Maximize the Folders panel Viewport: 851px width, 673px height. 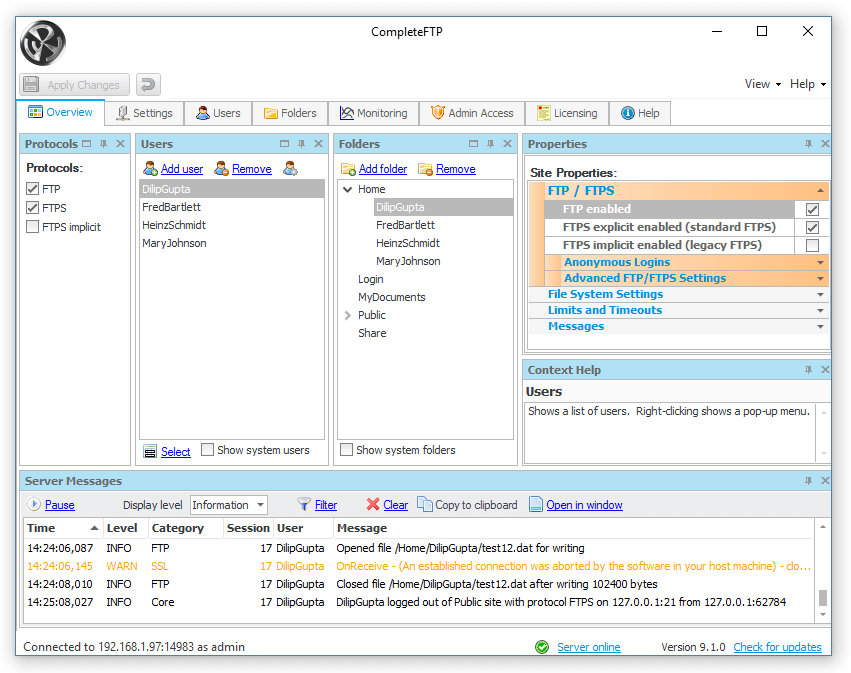(x=473, y=144)
